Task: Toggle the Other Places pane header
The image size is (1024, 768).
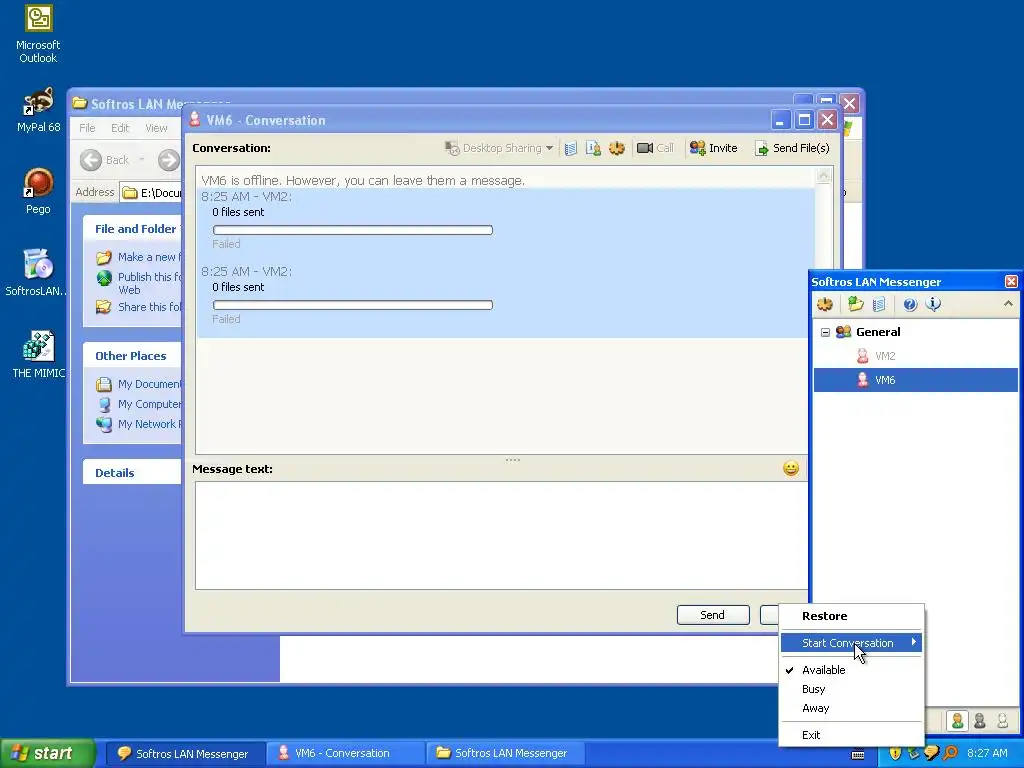Action: pos(133,356)
